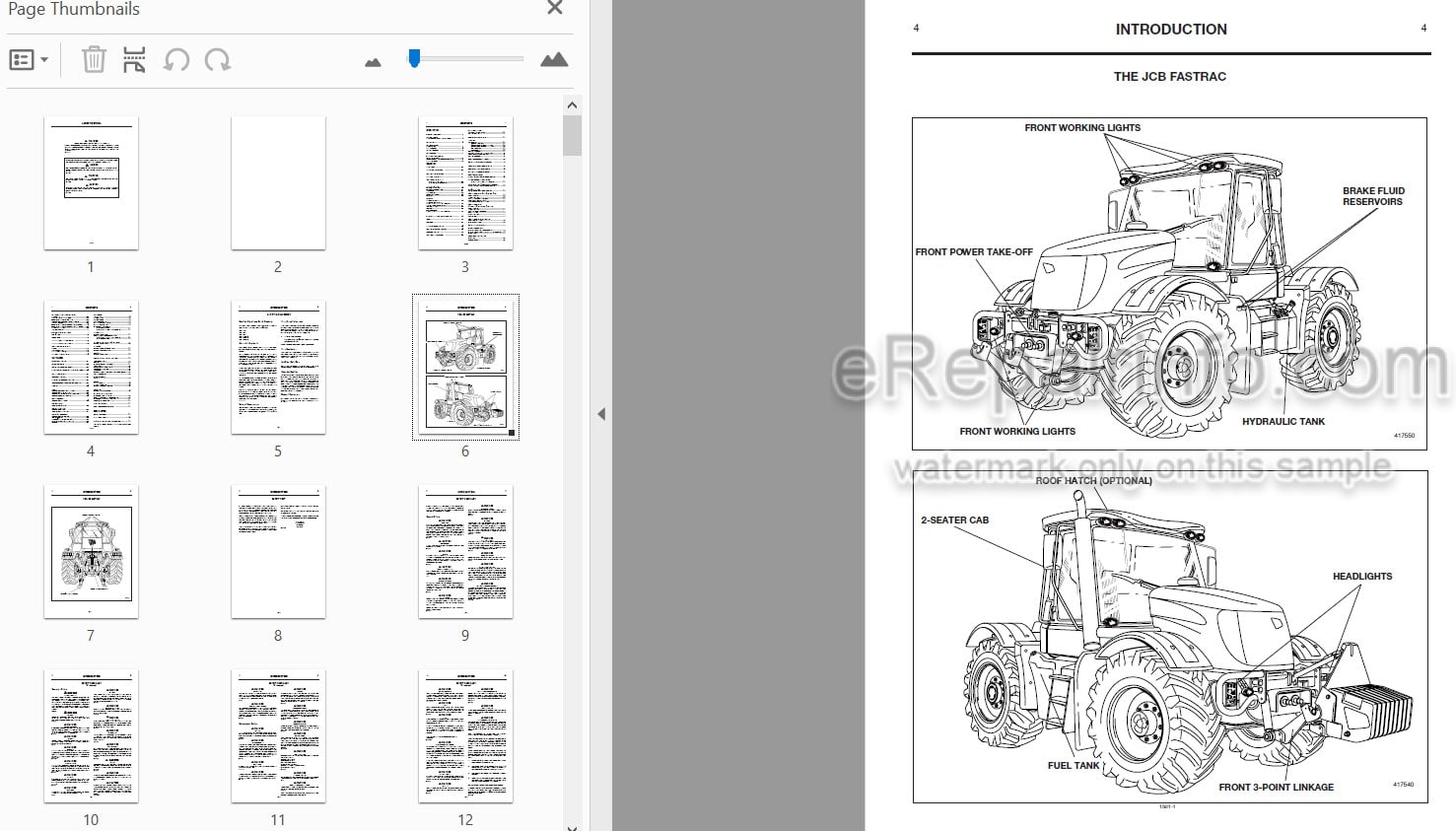Click page number label 6 under thumbnail
This screenshot has height=831, width=1456.
tap(465, 451)
